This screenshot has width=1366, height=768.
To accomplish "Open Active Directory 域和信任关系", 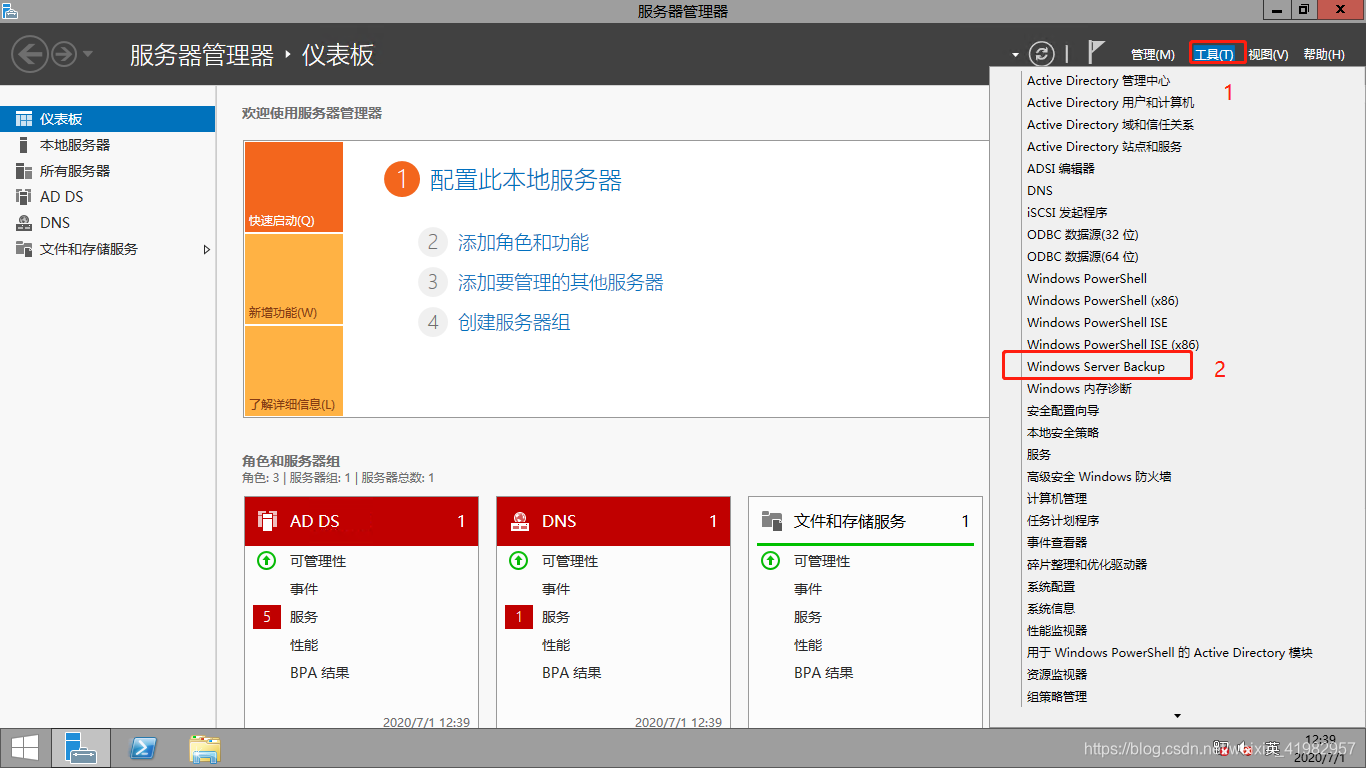I will click(1110, 125).
